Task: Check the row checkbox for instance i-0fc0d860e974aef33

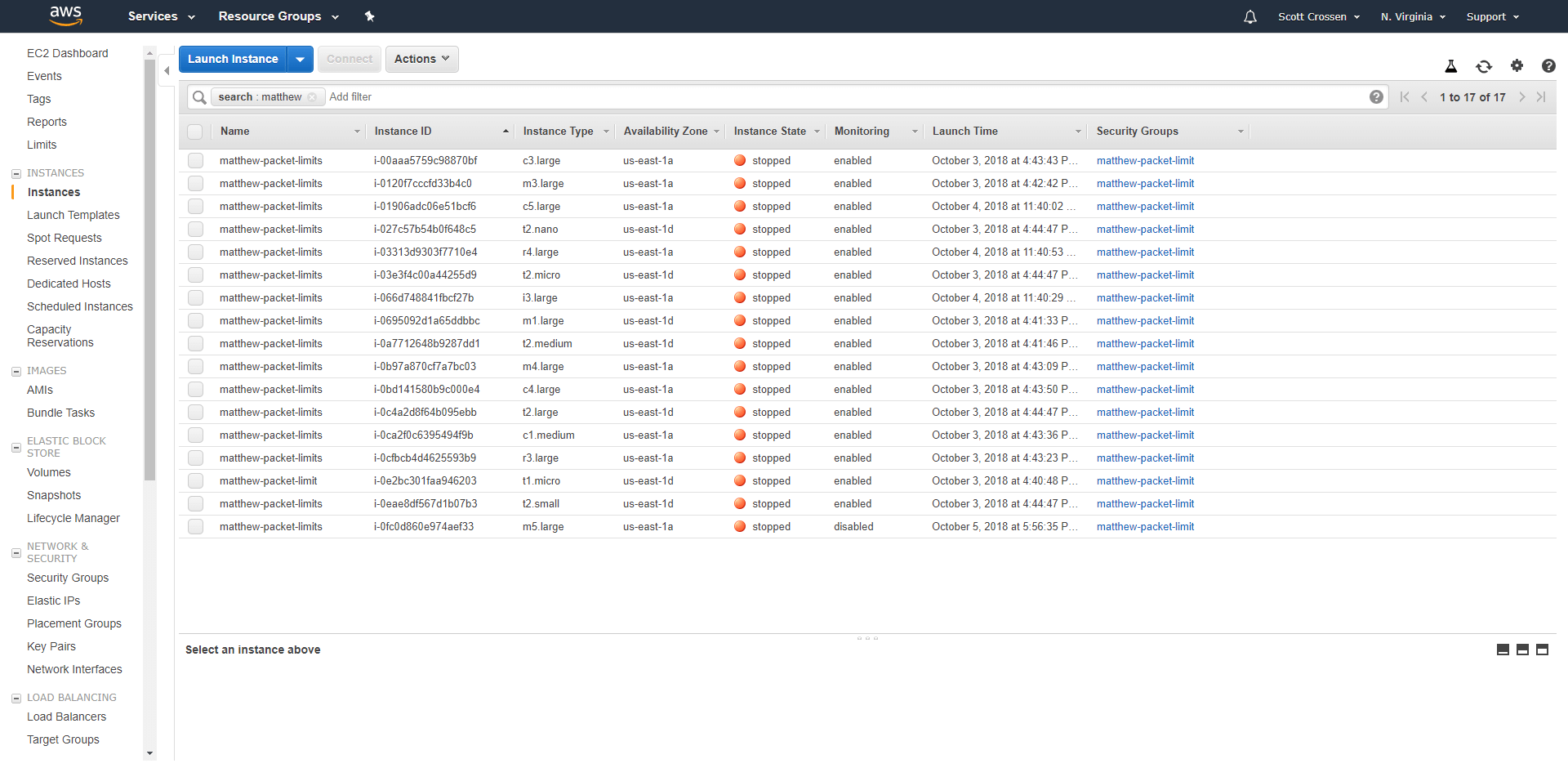Action: 195,526
